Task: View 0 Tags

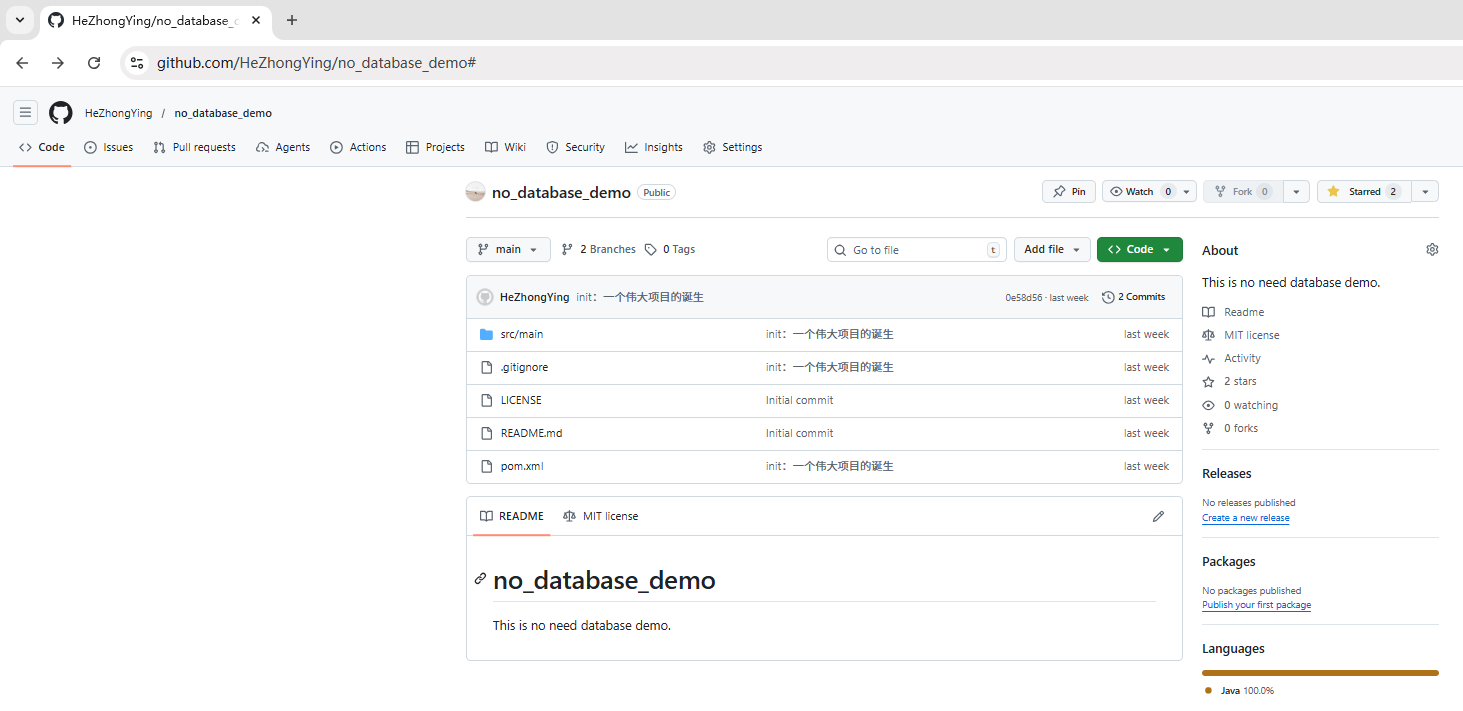Action: [670, 249]
